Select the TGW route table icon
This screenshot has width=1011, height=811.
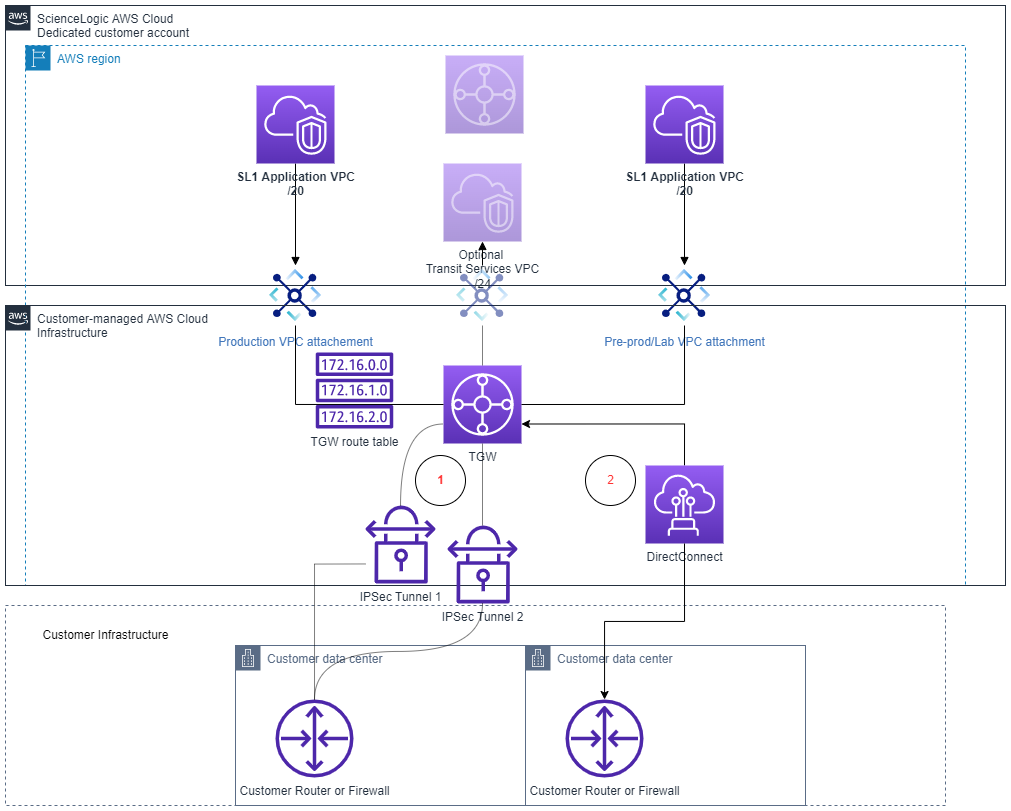tap(355, 390)
